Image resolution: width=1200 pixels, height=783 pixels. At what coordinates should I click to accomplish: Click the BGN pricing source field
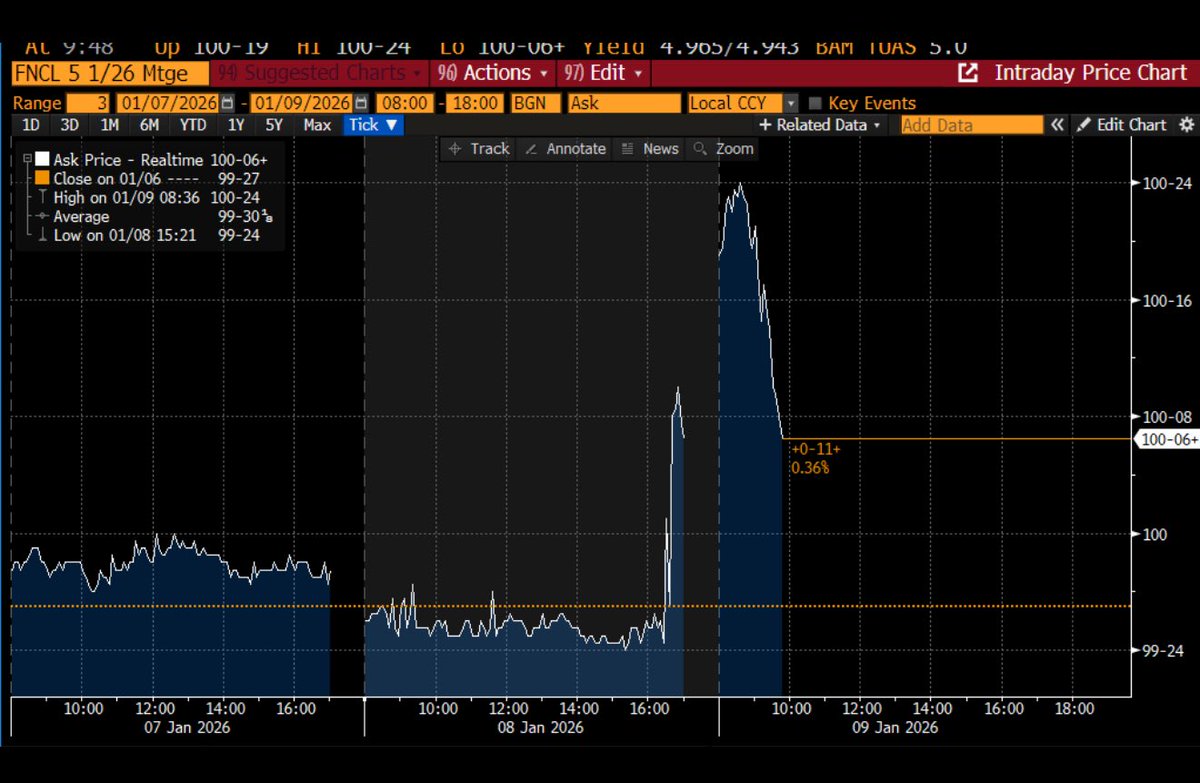coord(535,103)
